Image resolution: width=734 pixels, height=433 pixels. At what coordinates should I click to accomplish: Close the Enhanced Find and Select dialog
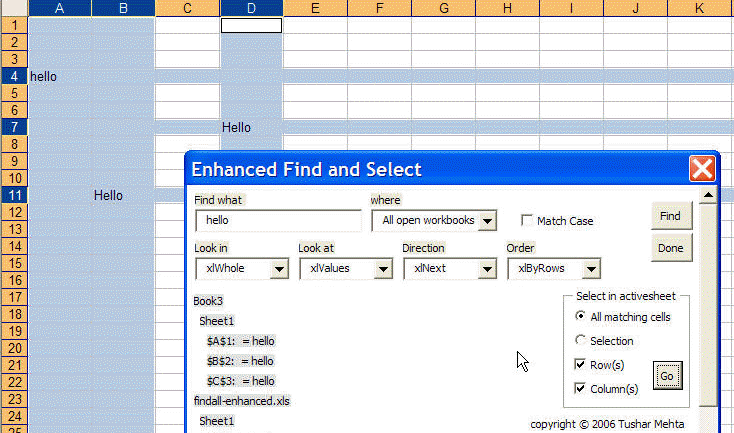tap(703, 169)
